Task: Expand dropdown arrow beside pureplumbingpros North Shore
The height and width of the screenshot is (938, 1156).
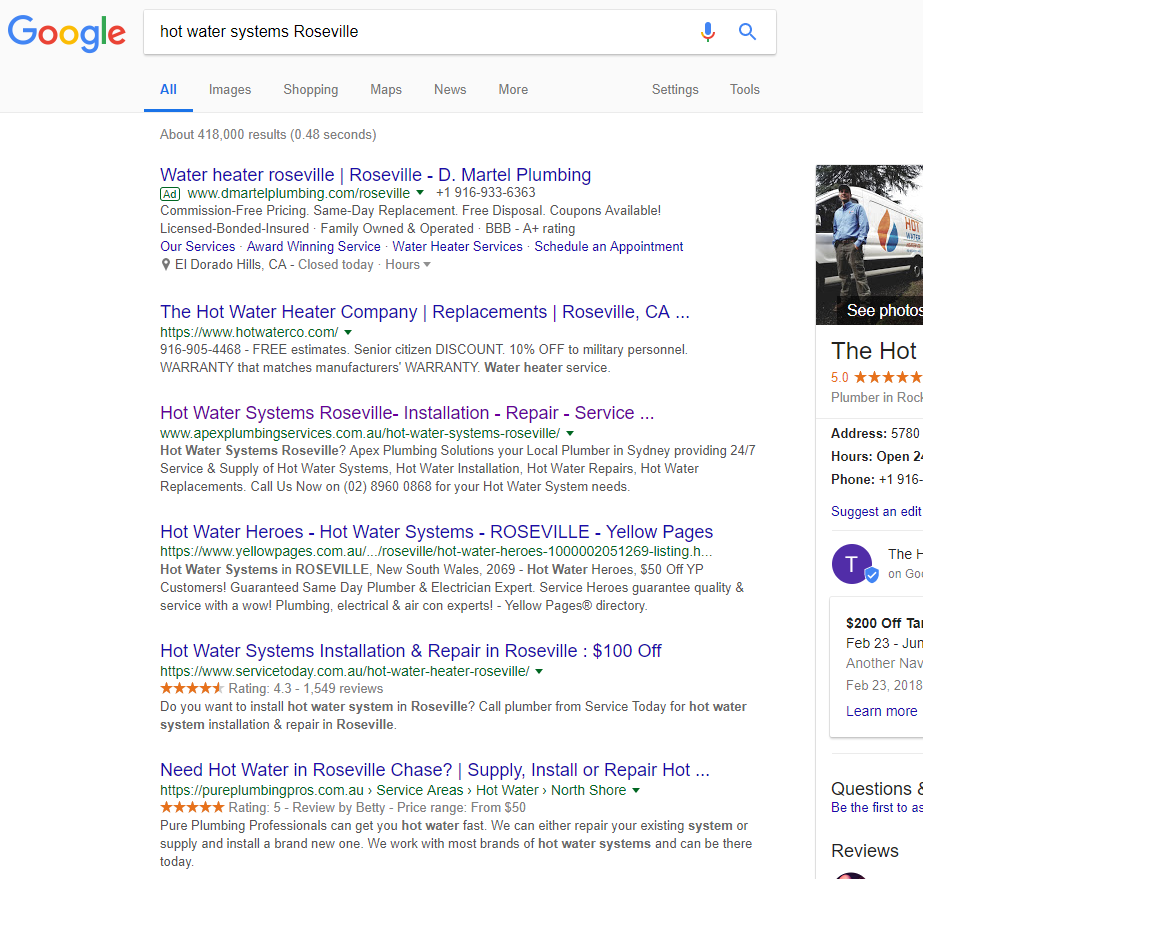Action: pos(636,791)
